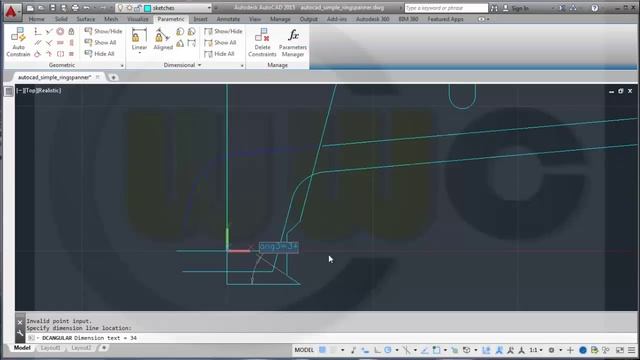Click Show All in Geometric panel
Screen dimensions: 640x360
101,42
